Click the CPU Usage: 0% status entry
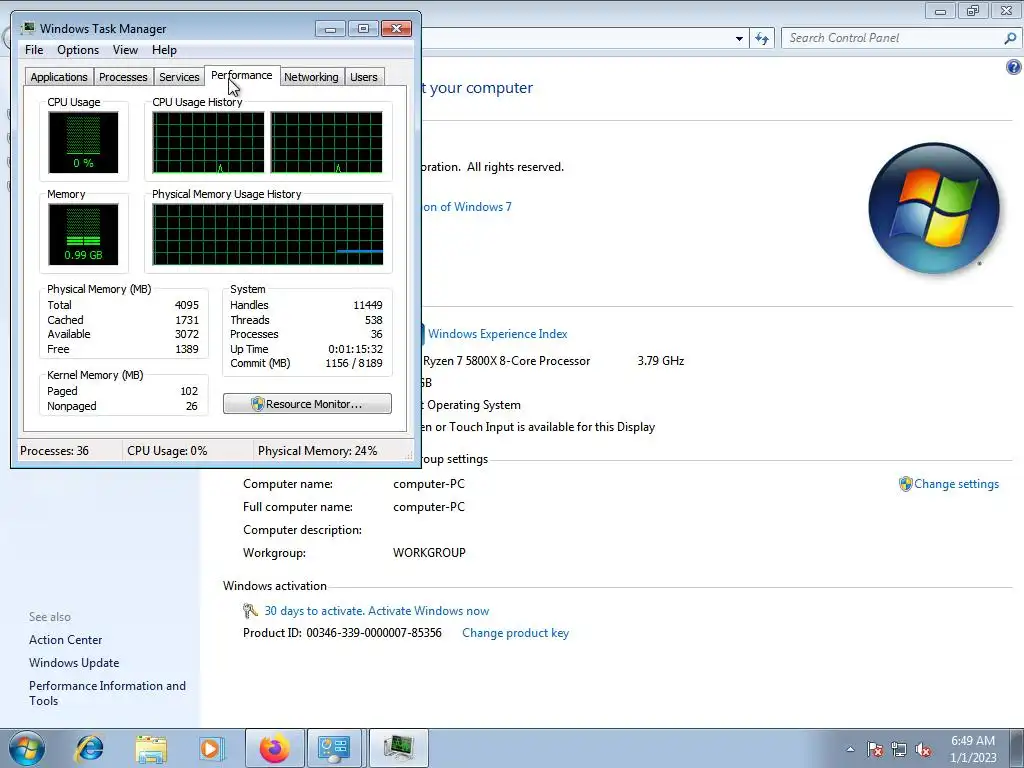Screen dimensions: 1024x768 pos(167,451)
